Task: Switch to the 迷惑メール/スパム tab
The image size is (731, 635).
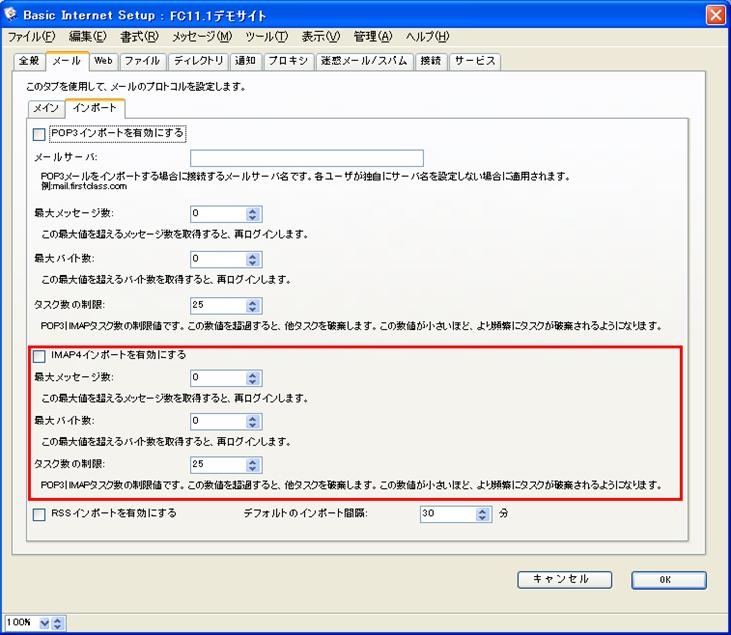Action: 363,61
